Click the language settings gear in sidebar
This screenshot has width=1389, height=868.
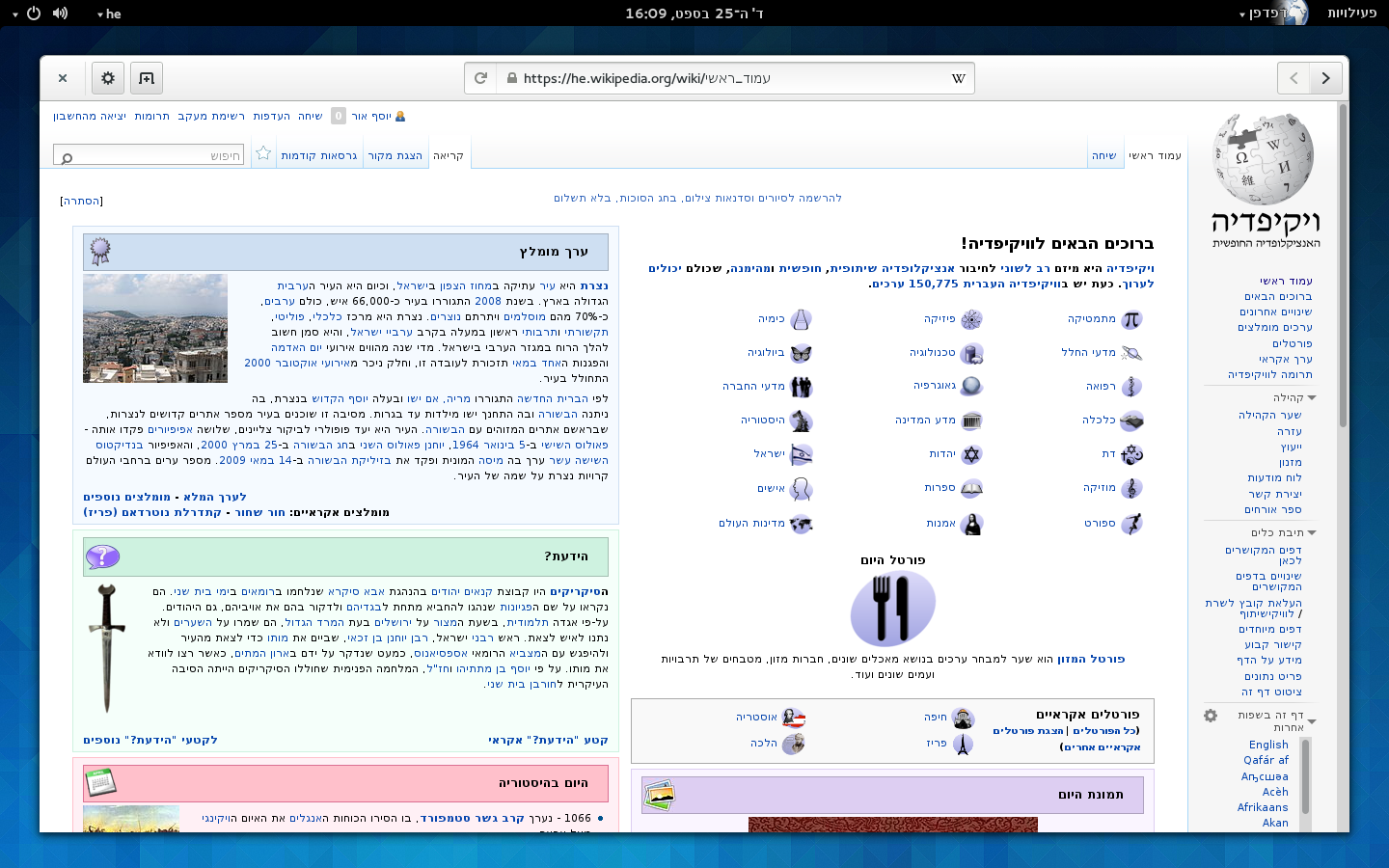(1211, 716)
